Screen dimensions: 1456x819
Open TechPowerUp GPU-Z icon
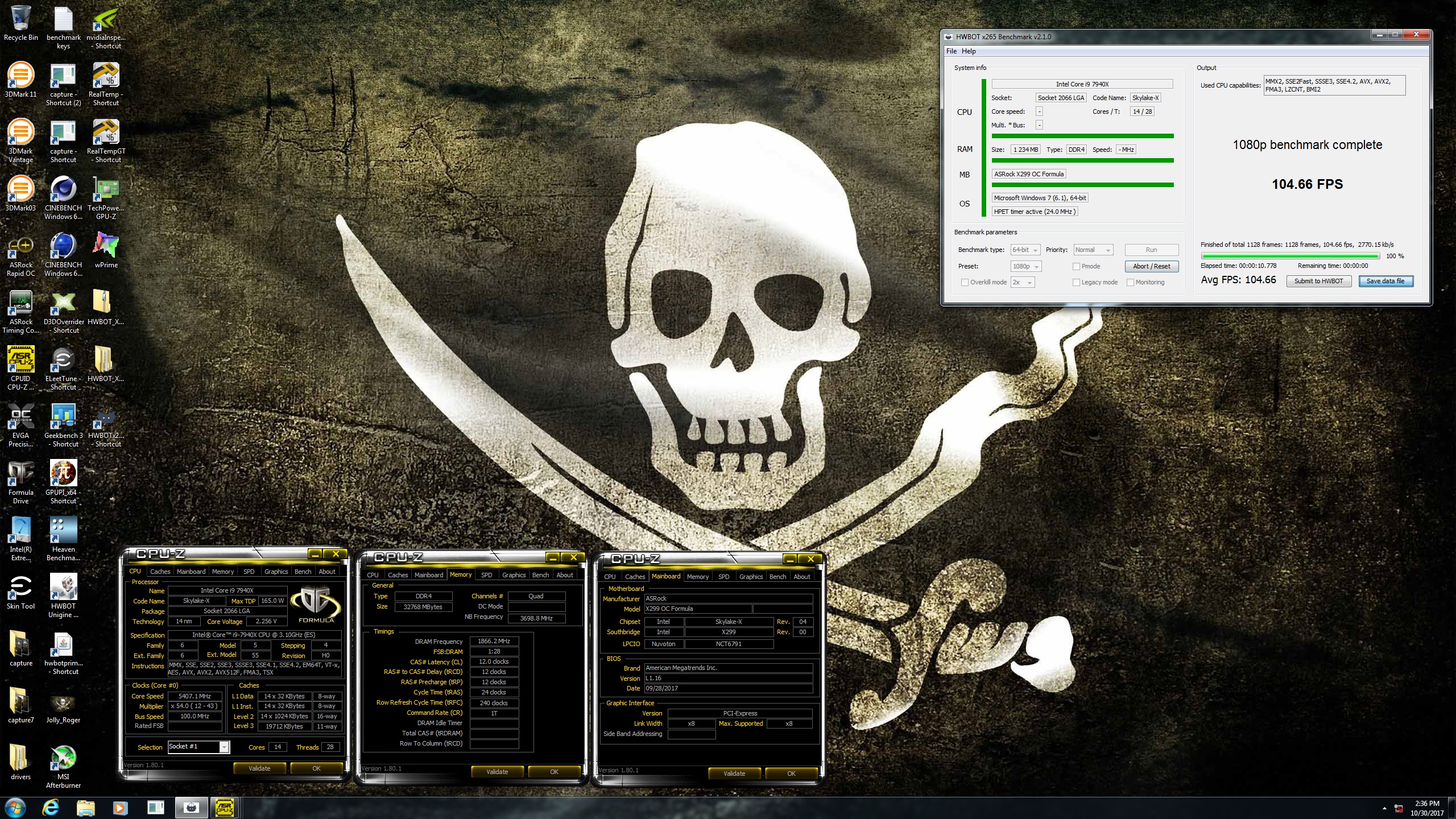point(106,197)
